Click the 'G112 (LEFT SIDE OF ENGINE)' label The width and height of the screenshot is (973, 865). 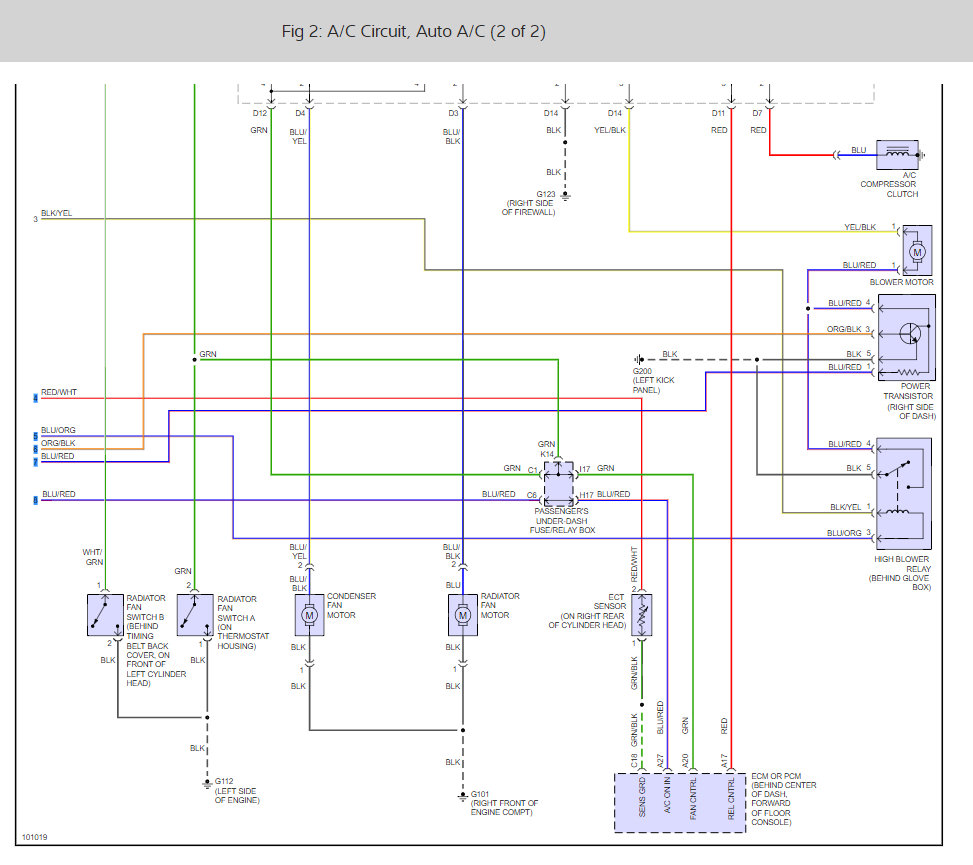click(237, 791)
